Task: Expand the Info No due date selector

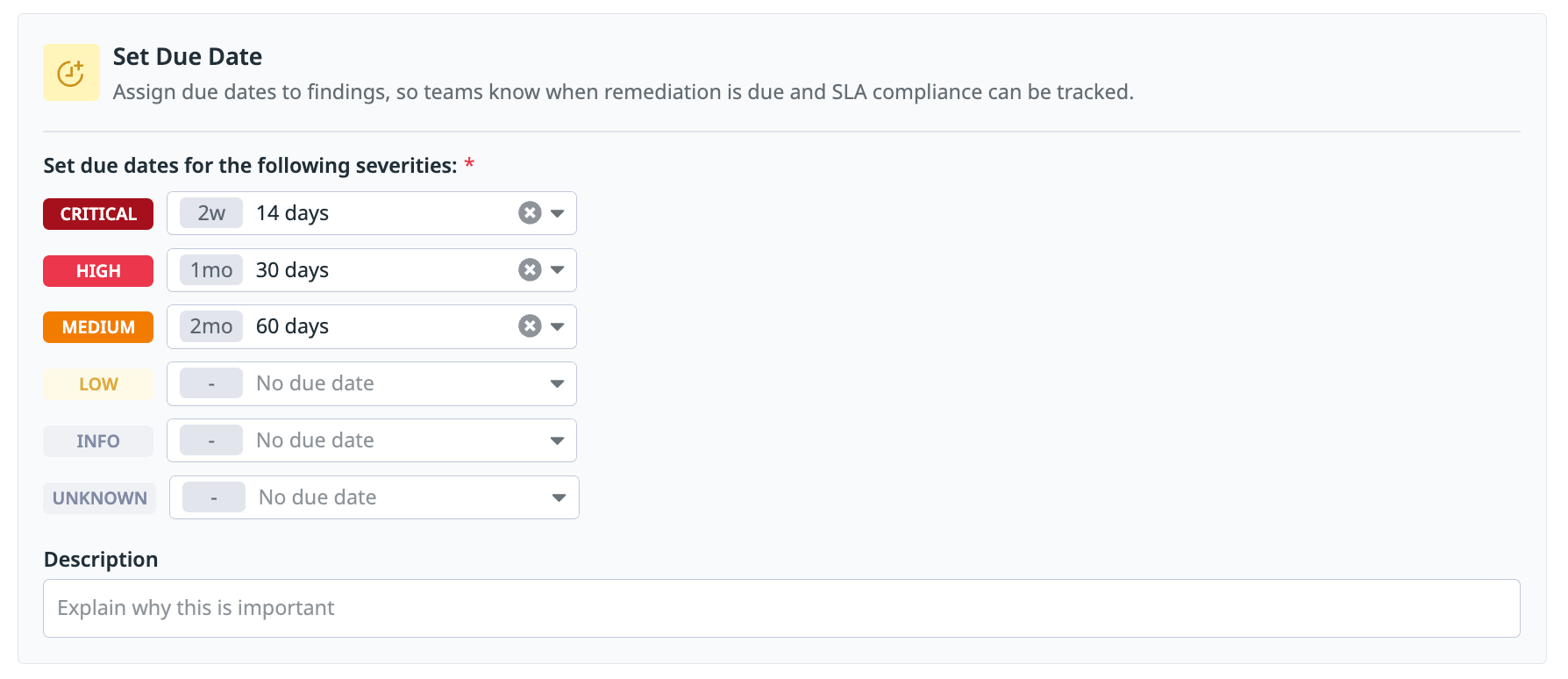Action: (x=559, y=440)
